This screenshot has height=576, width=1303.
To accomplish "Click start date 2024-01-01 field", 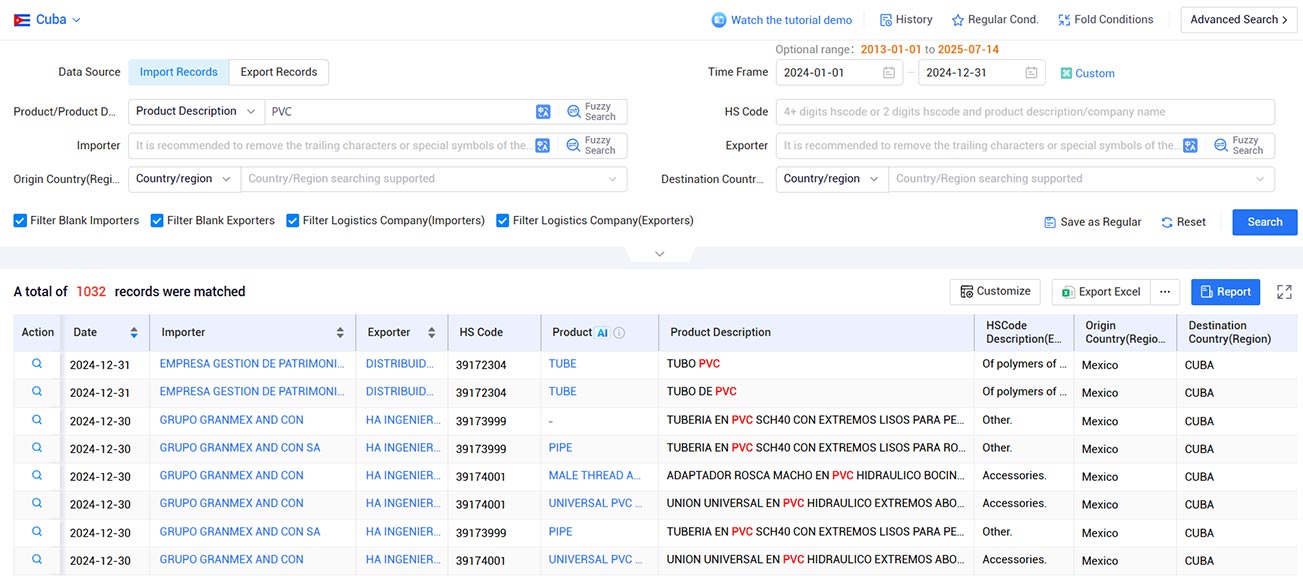I will pyautogui.click(x=839, y=73).
